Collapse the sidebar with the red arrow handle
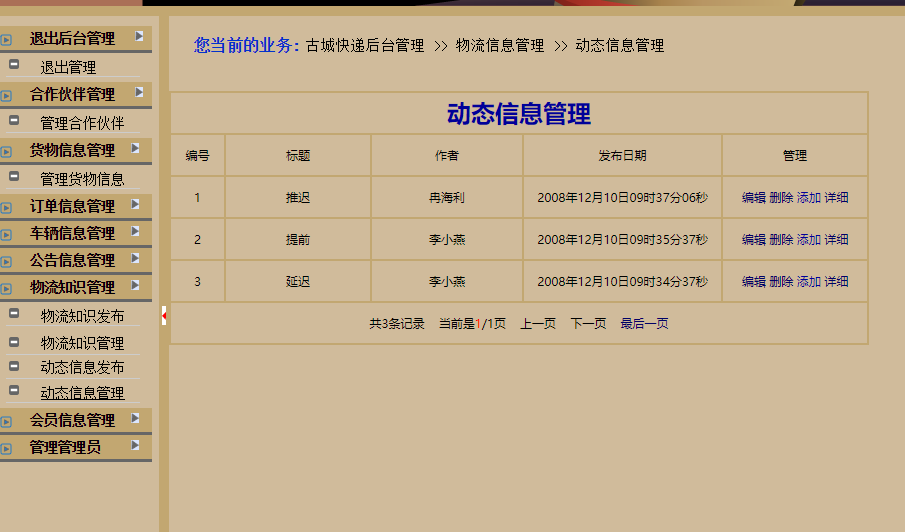 tap(163, 316)
